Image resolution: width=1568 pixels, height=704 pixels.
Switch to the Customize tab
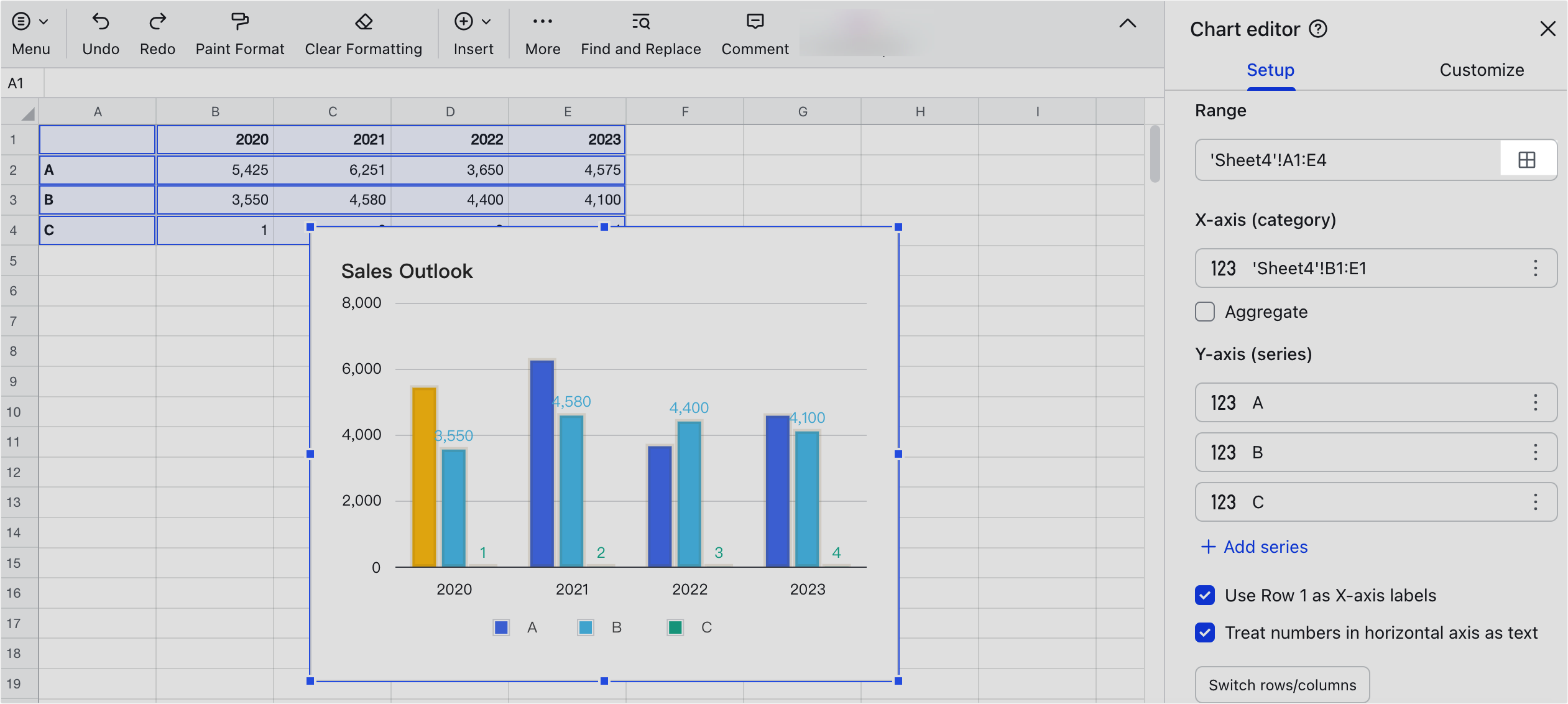pos(1481,70)
